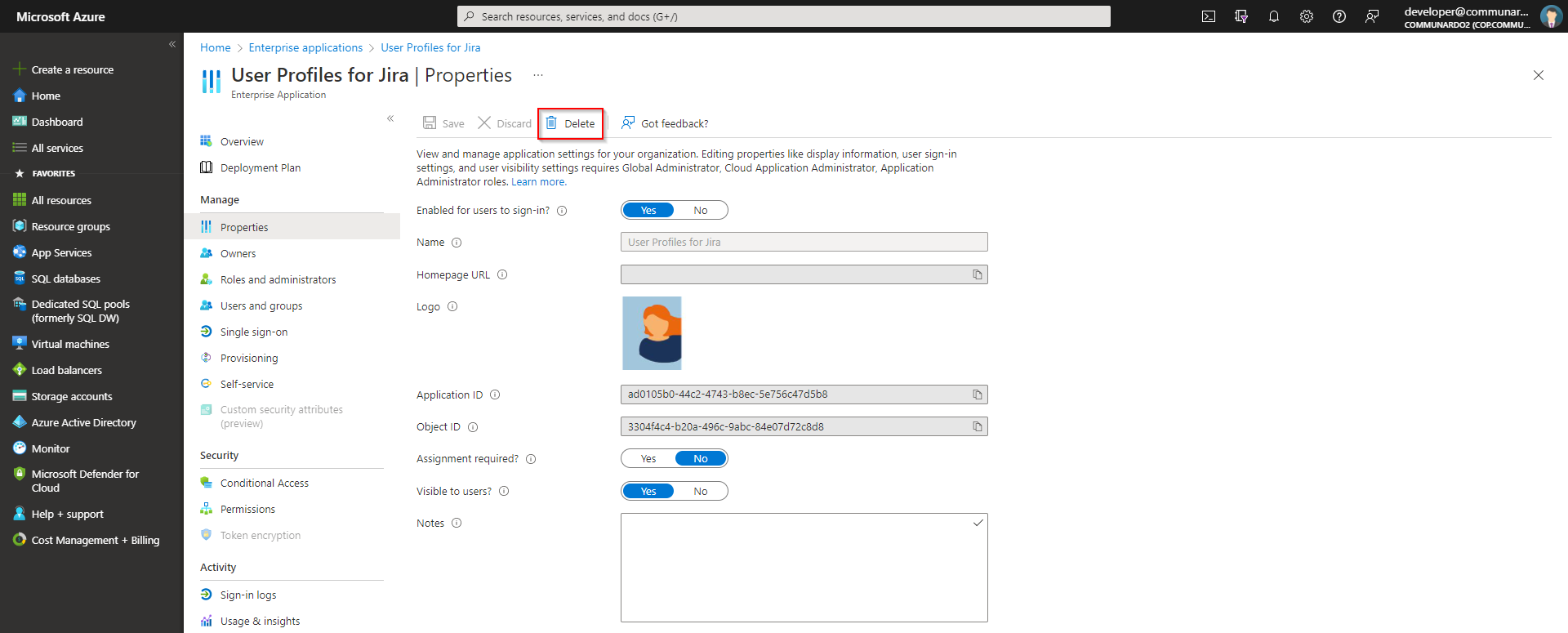Viewport: 1568px width, 633px height.
Task: Collapse the left portal sidebar
Action: [172, 44]
